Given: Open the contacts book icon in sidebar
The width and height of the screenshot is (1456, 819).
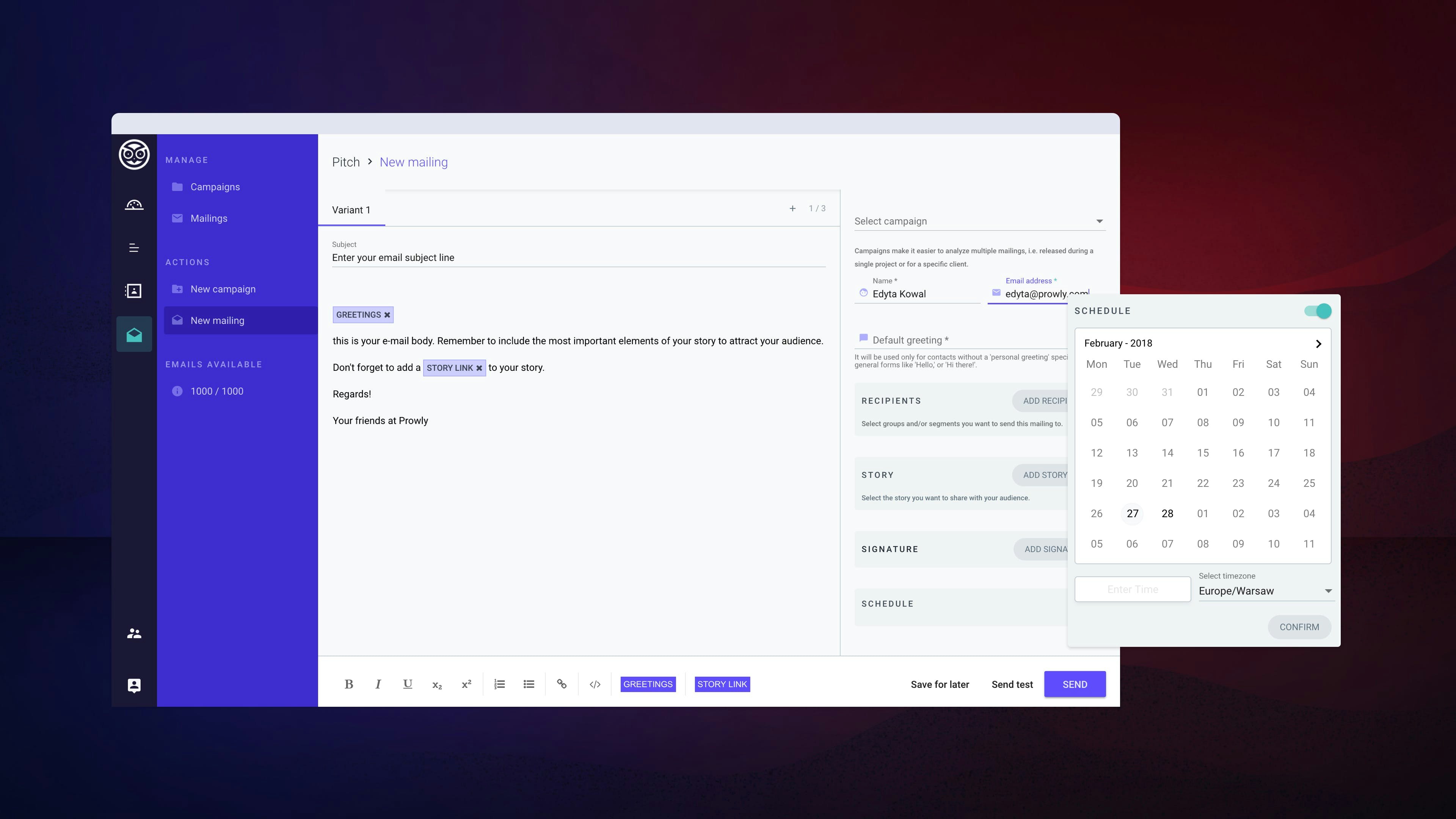Looking at the screenshot, I should tap(134, 291).
